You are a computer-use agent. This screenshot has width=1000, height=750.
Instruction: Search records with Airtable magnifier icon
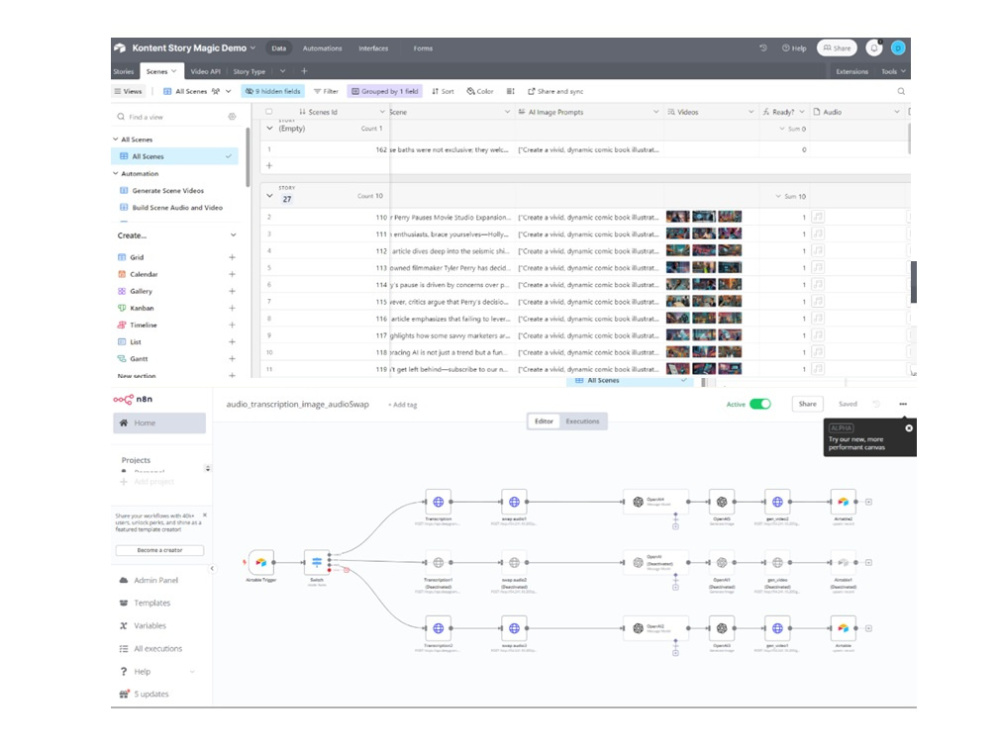pos(901,91)
